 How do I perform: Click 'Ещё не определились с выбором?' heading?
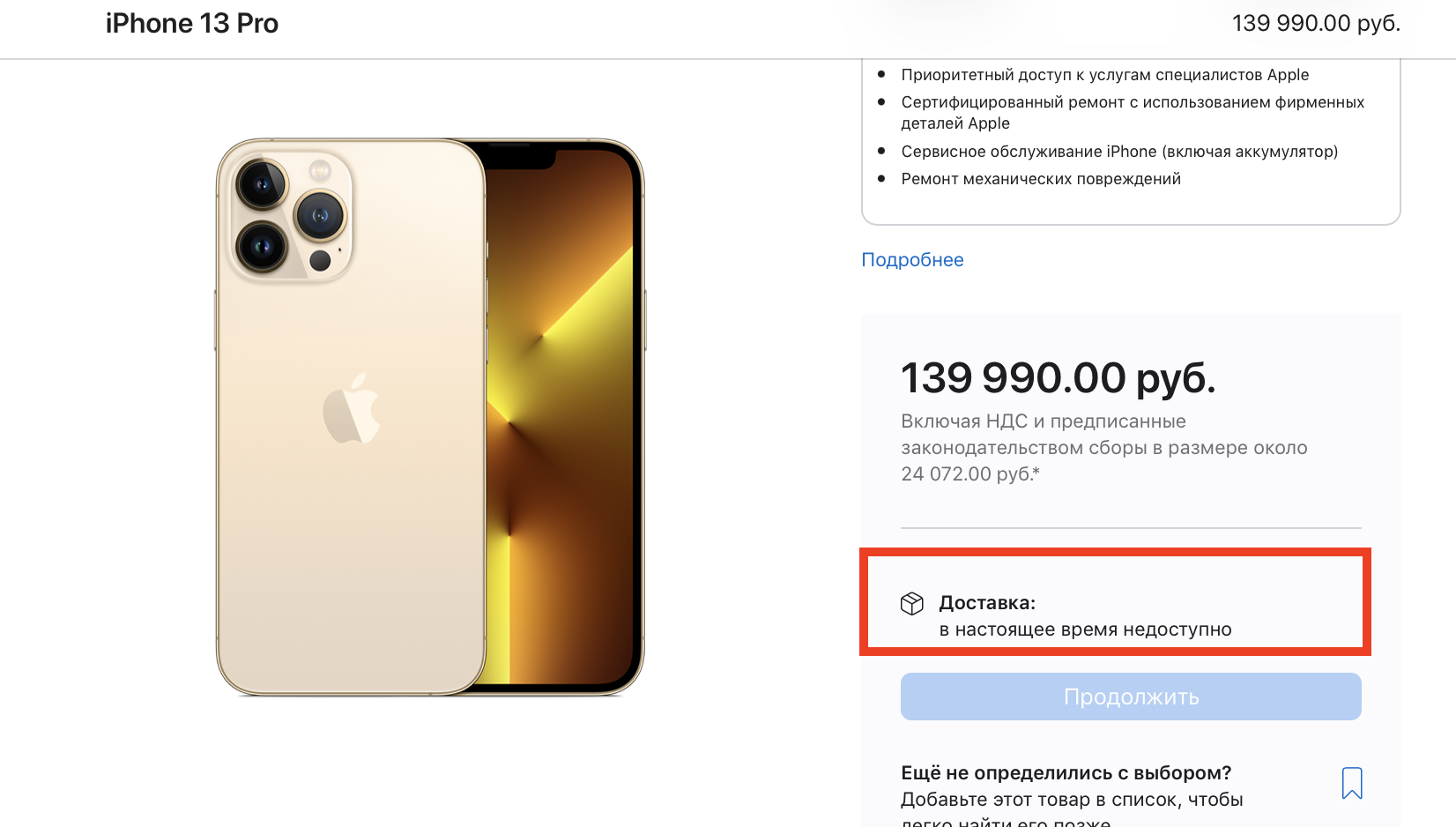coord(1066,773)
